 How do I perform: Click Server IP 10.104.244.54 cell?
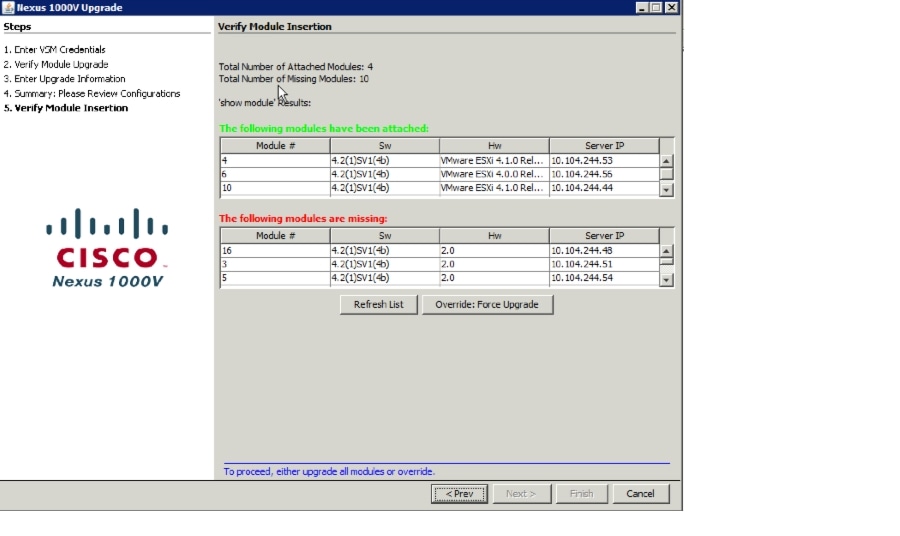click(604, 278)
